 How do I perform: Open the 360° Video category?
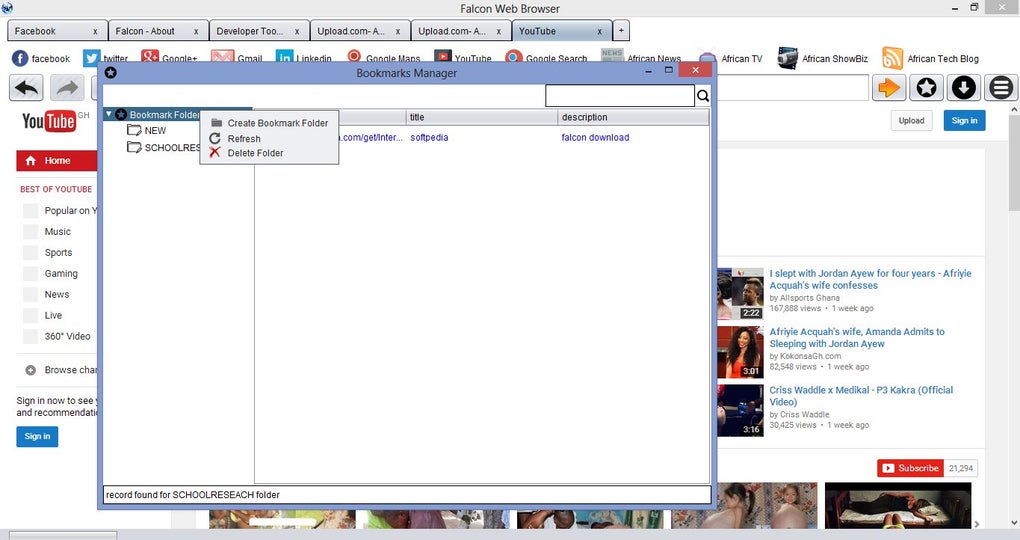pyautogui.click(x=67, y=336)
